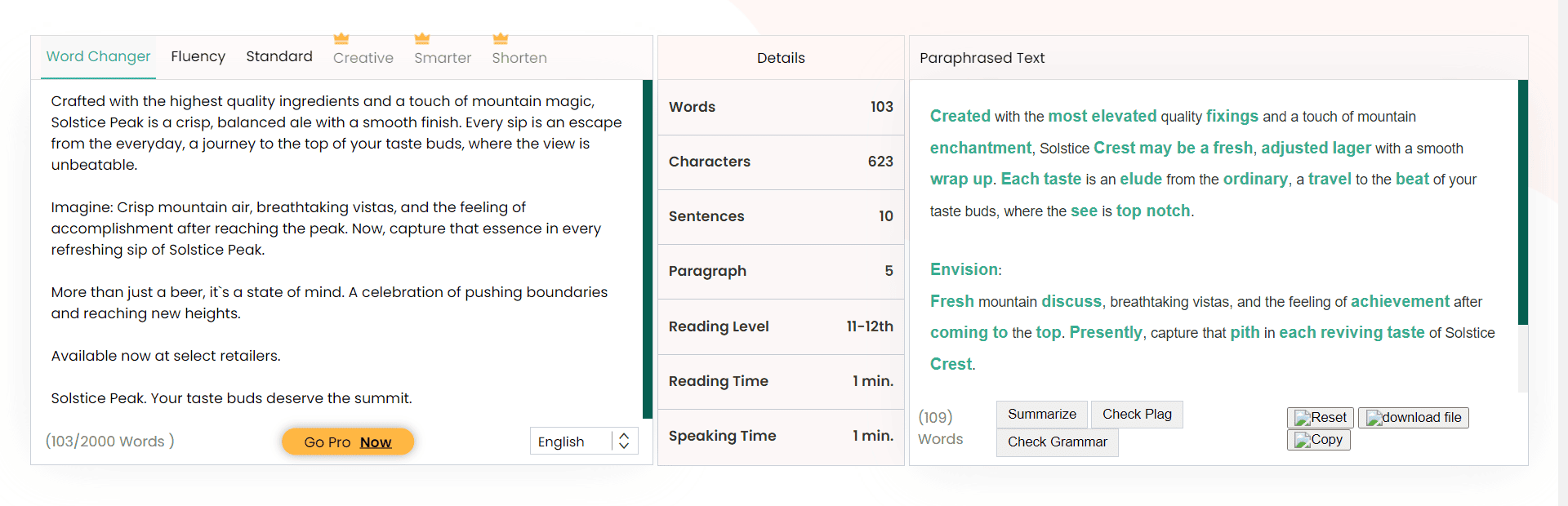The height and width of the screenshot is (506, 1568).
Task: Click inside the original text input area
Action: click(x=335, y=245)
